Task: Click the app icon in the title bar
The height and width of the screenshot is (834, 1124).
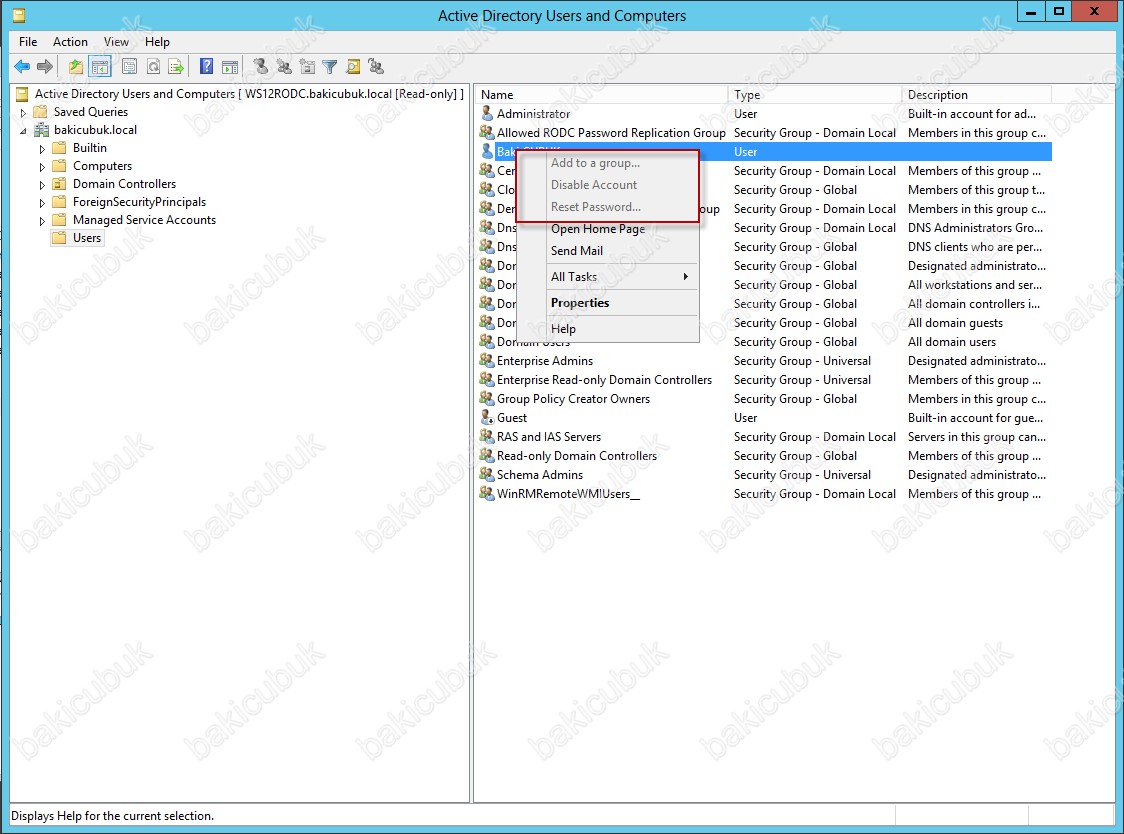Action: click(x=19, y=14)
